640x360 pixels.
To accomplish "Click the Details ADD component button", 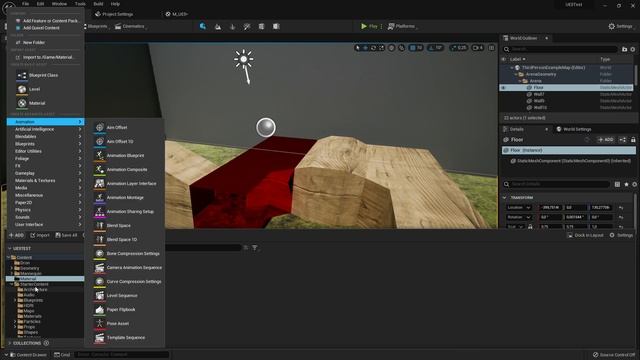I will coord(605,140).
